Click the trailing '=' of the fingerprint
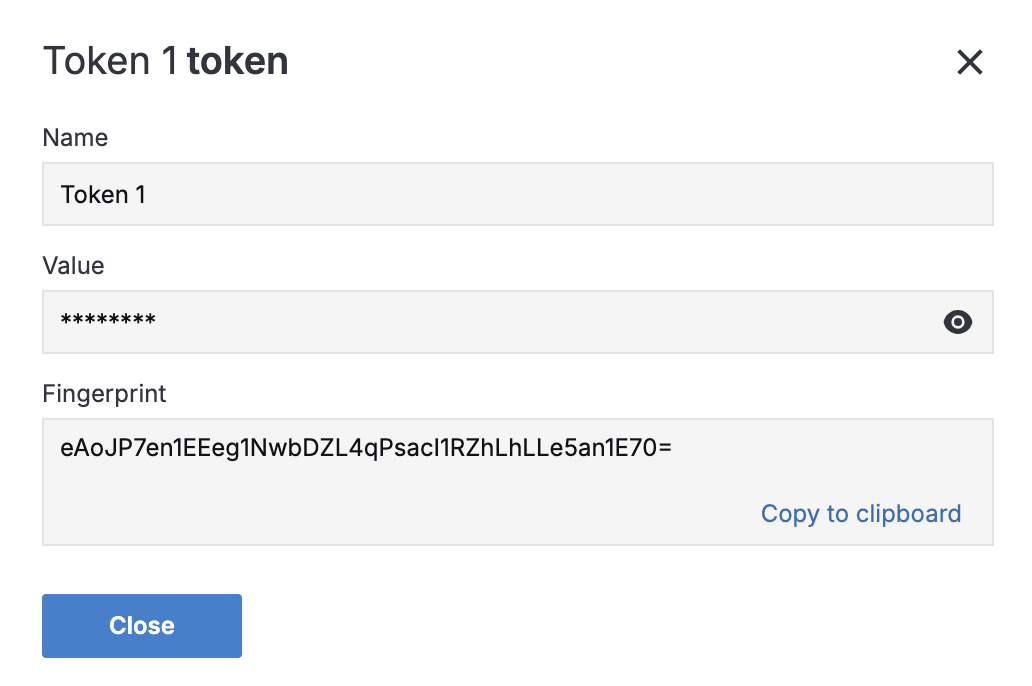The height and width of the screenshot is (686, 1032). [664, 449]
